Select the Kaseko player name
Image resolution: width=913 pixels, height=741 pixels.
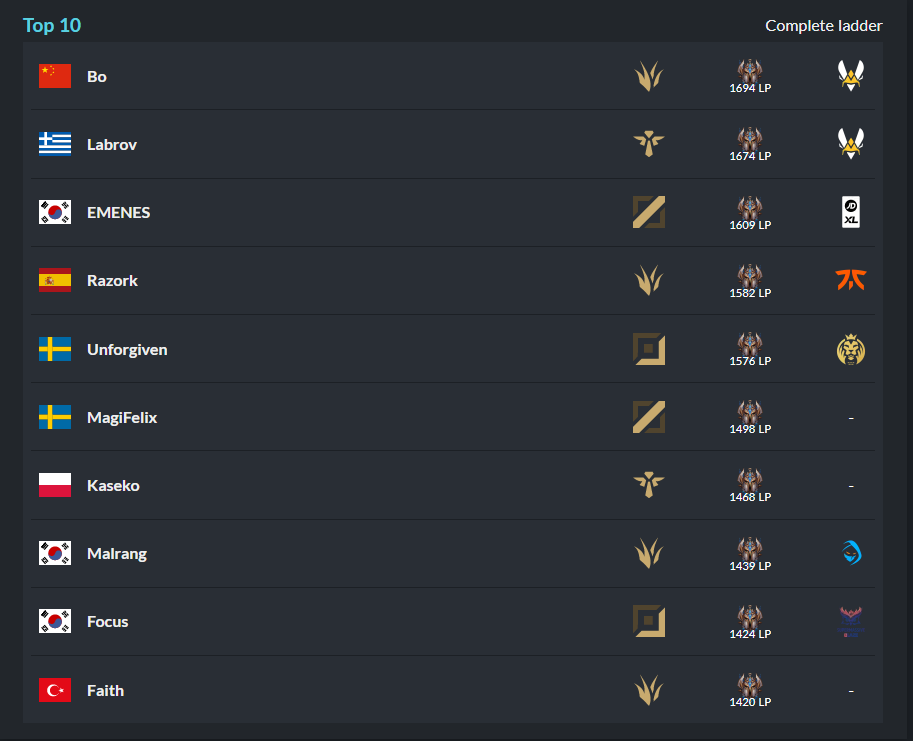(114, 485)
